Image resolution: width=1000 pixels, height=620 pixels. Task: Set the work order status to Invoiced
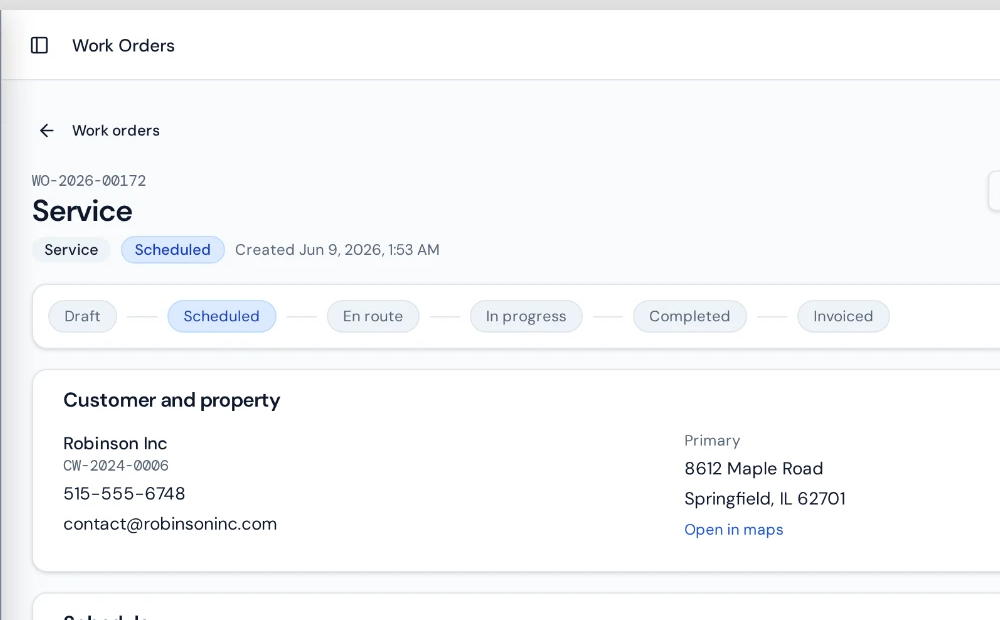[843, 316]
